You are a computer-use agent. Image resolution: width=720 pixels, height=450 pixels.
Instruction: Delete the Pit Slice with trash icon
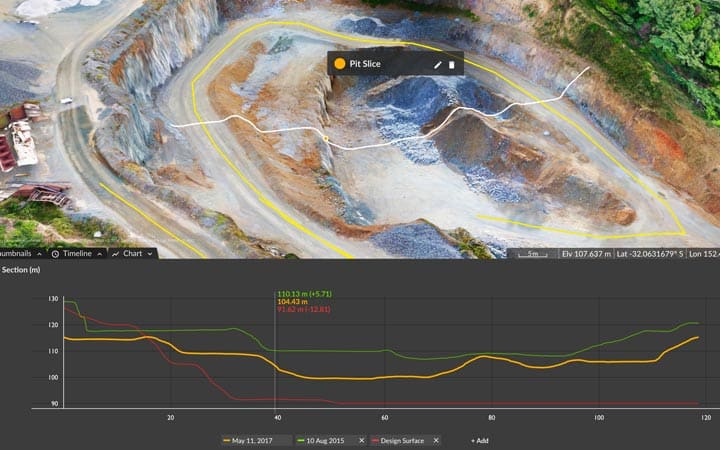[452, 65]
